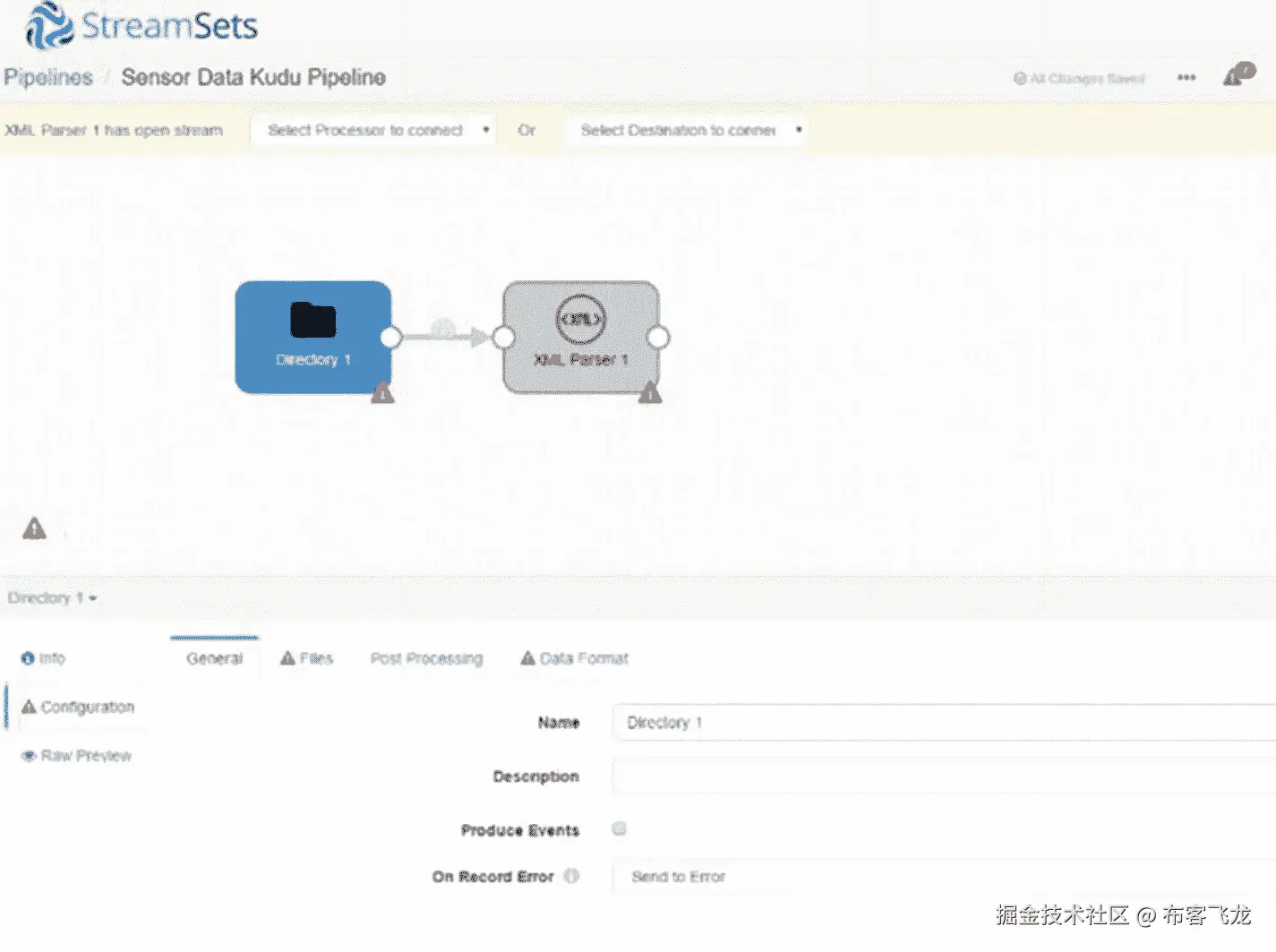This screenshot has width=1276, height=952.
Task: Open the Select Processor to connect dropdown
Action: 373,129
